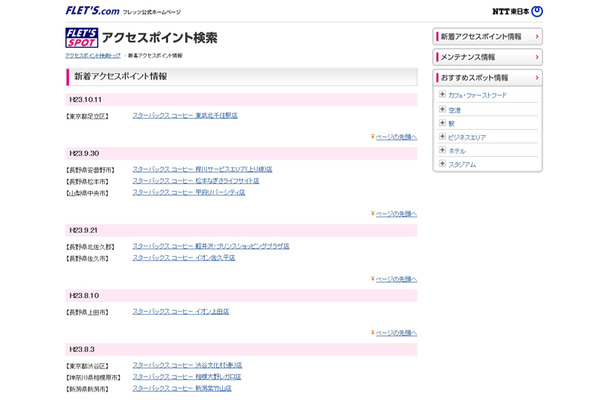Screen dimensions: 610x400
Task: Click the 【神奈川県相模原市】 location label
Action: coord(93,378)
